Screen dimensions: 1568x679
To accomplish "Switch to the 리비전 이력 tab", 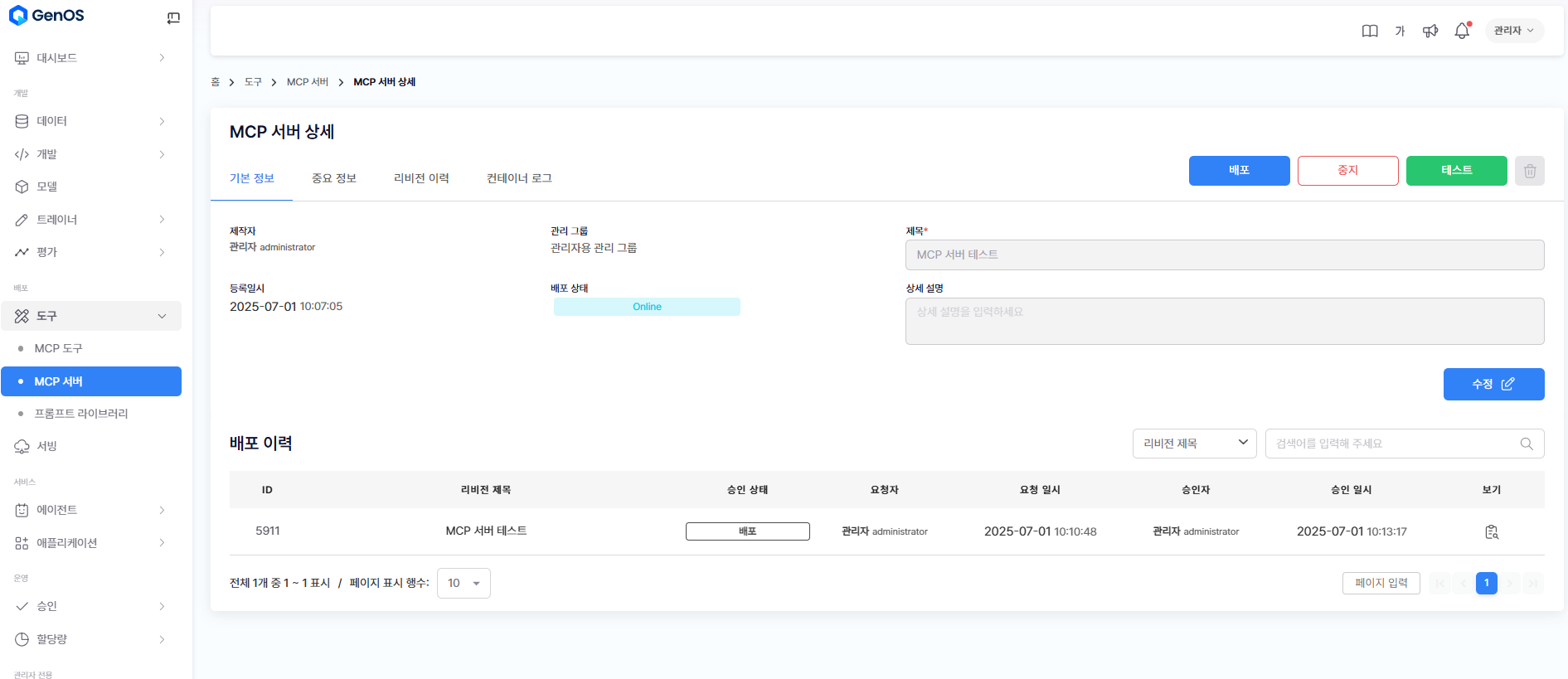I will pos(421,178).
